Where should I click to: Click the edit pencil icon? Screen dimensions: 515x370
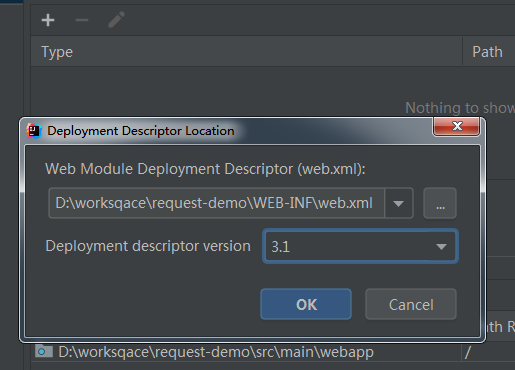coord(116,20)
